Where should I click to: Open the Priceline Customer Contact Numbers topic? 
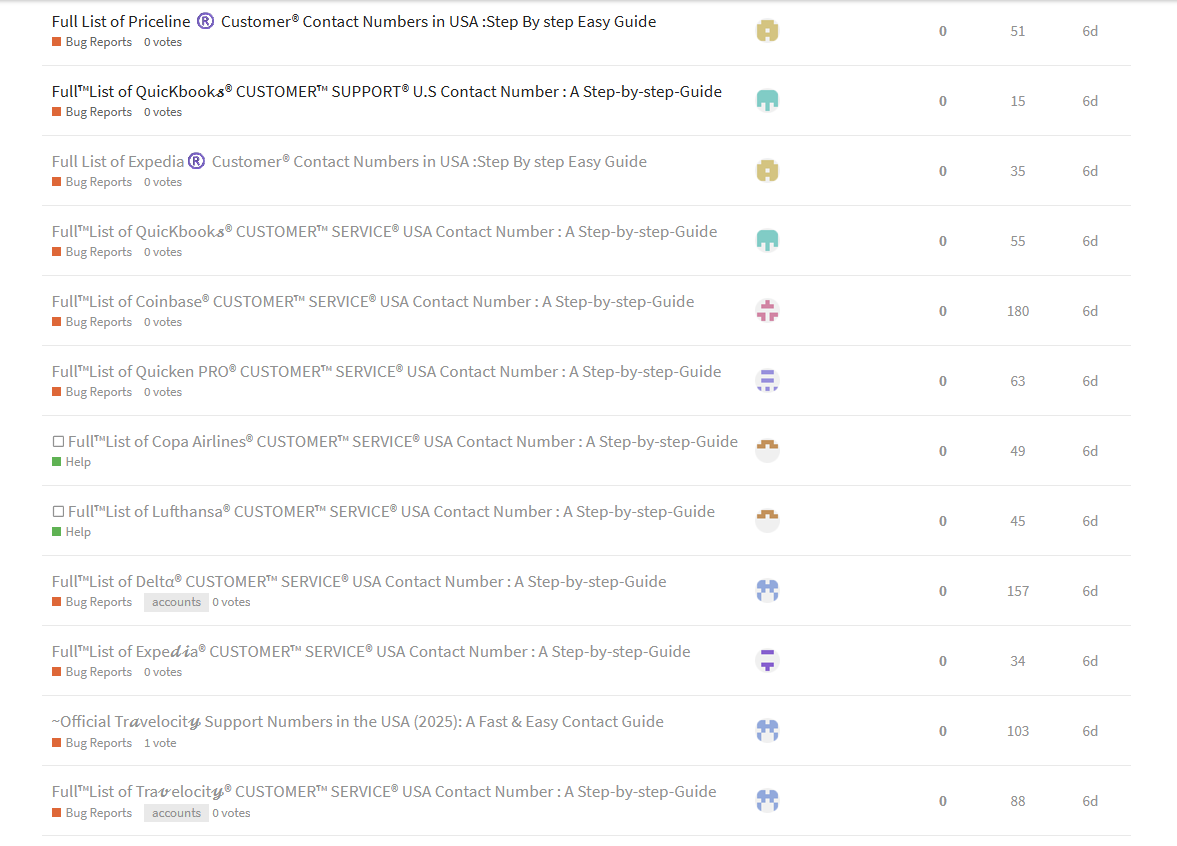pyautogui.click(x=354, y=22)
